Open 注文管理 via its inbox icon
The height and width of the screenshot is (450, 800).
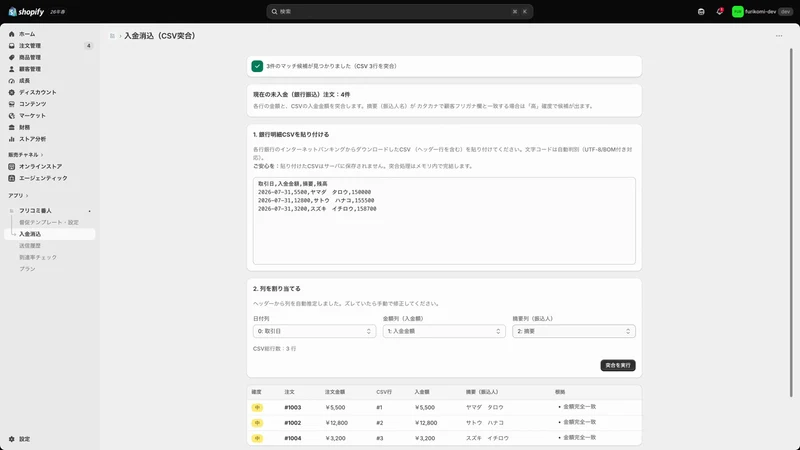point(12,46)
